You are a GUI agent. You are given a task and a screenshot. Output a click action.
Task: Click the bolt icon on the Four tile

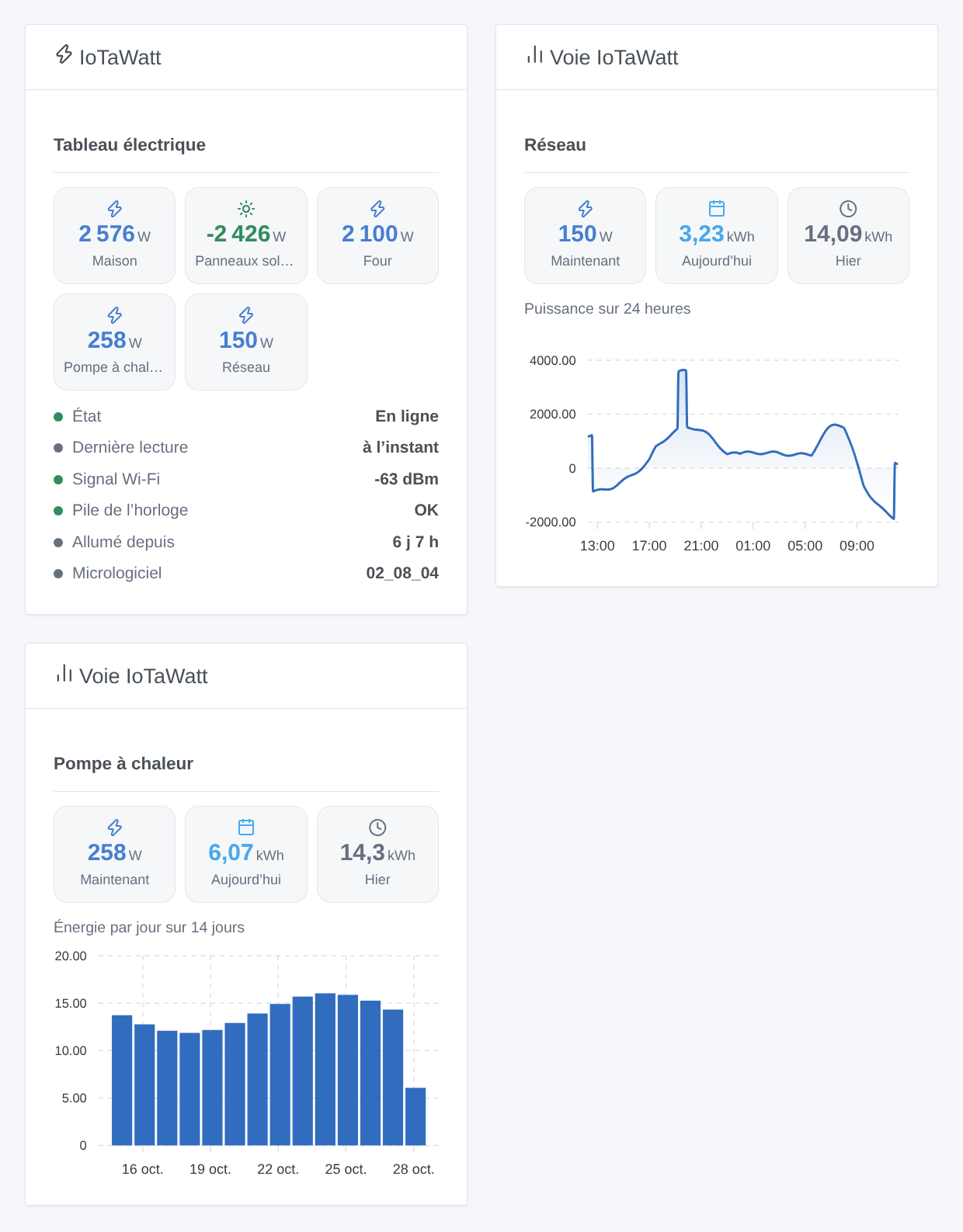[x=377, y=209]
